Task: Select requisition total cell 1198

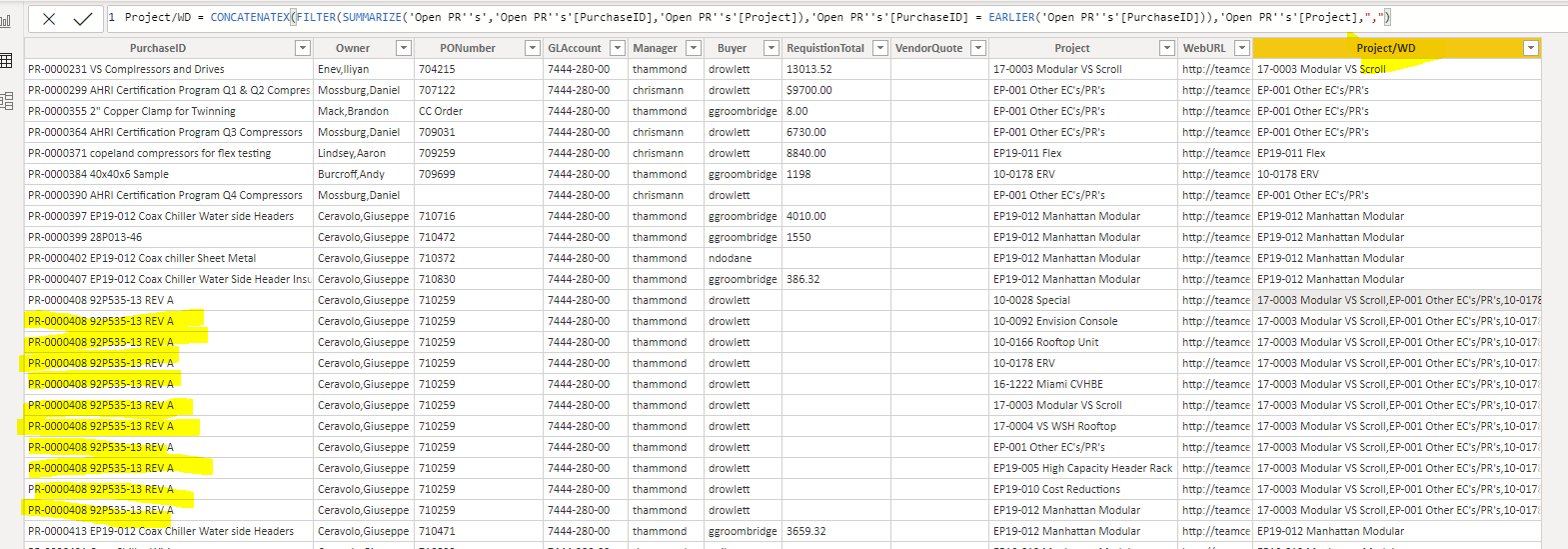Action: [x=835, y=174]
